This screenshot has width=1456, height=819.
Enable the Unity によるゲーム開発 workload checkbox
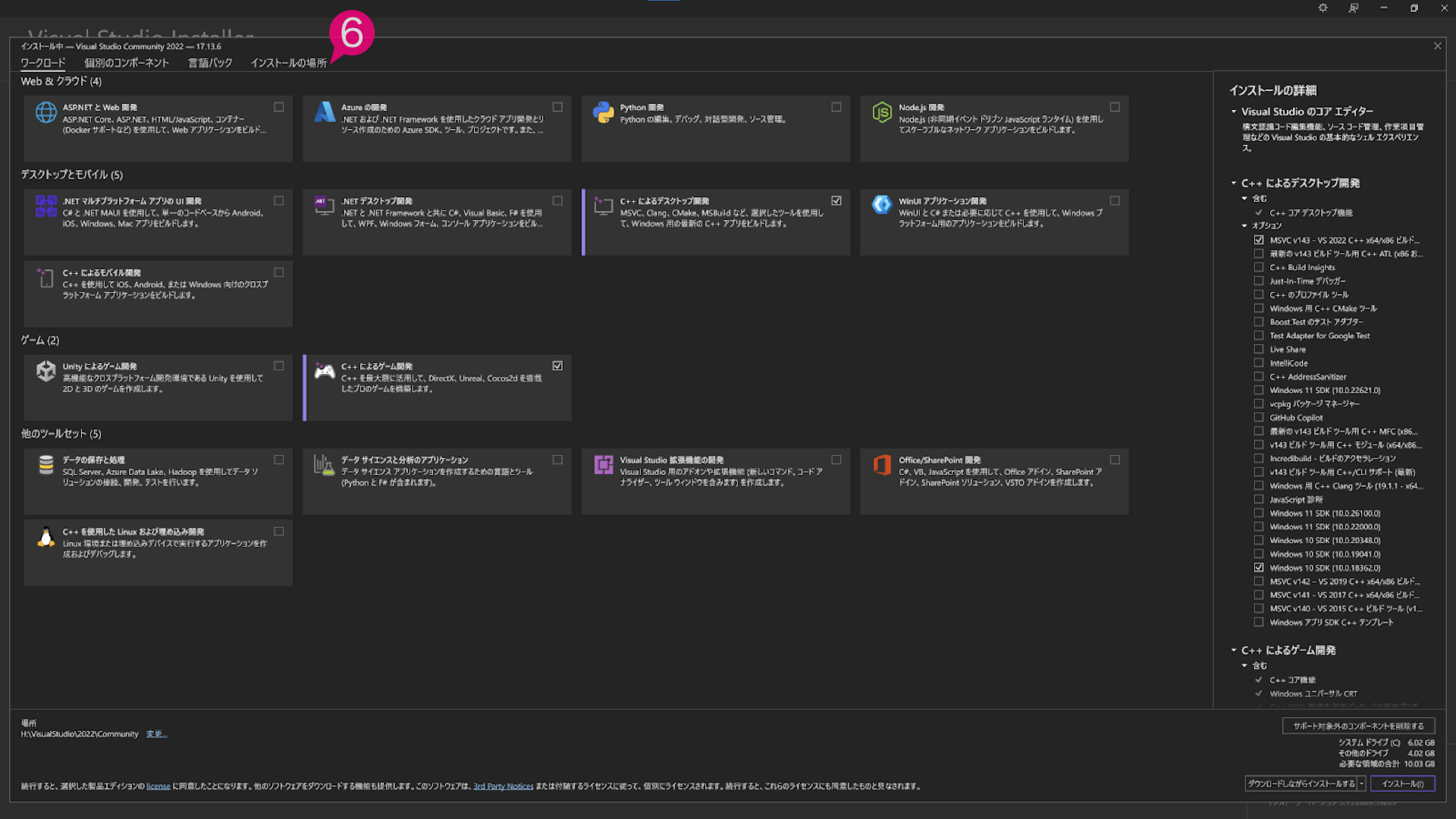[x=278, y=366]
